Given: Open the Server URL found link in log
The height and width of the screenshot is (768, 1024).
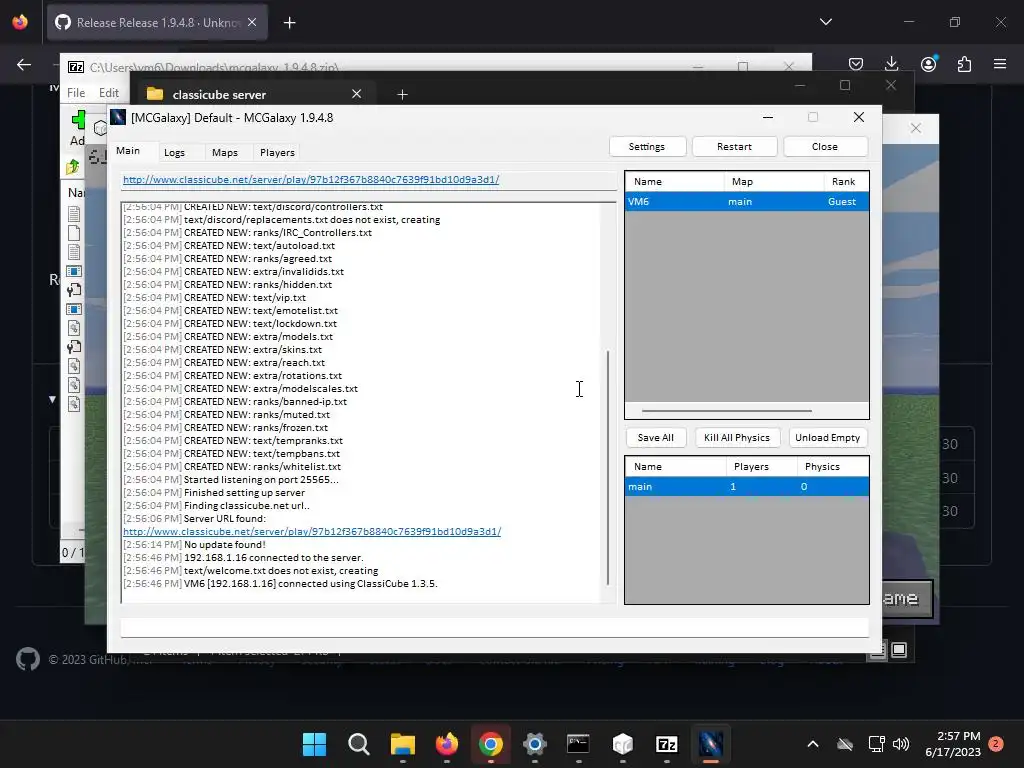Looking at the screenshot, I should [x=312, y=532].
